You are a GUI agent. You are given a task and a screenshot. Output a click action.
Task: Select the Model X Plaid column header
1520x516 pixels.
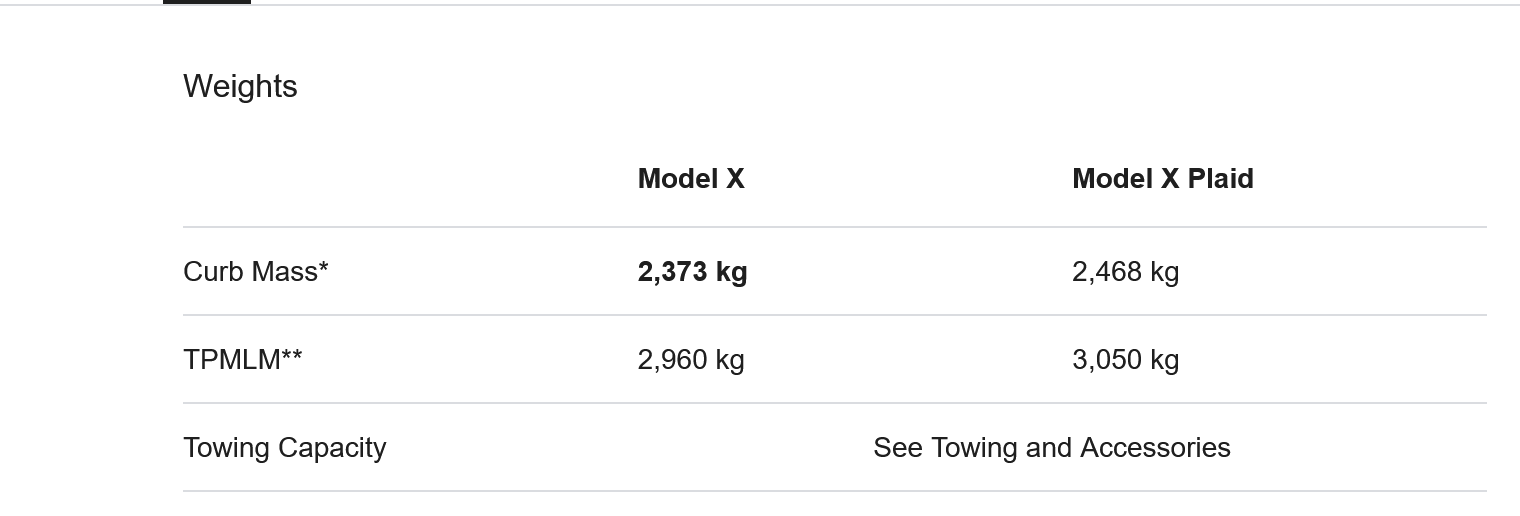pyautogui.click(x=1163, y=179)
